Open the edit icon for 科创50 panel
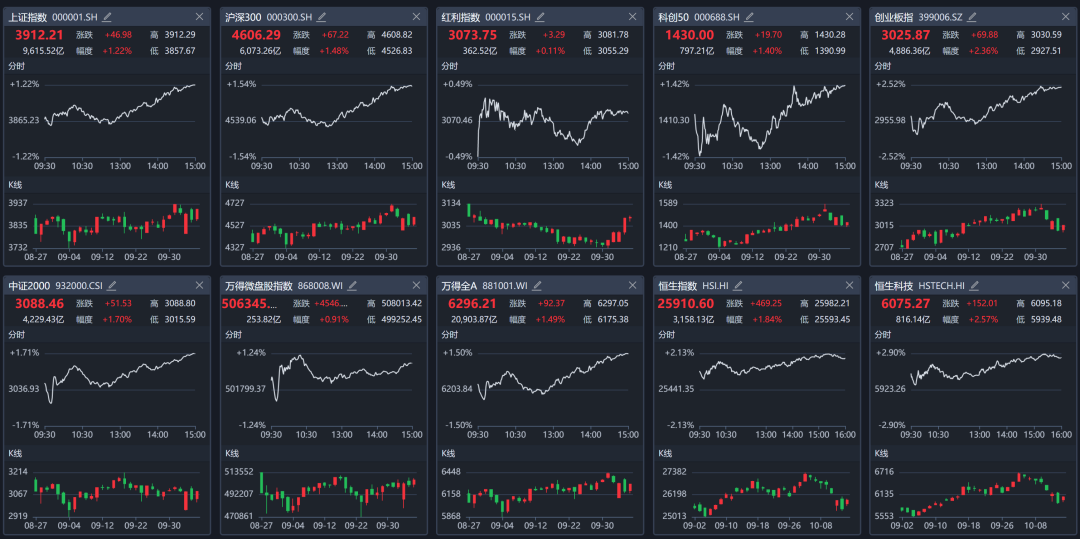This screenshot has height=539, width=1080. [756, 17]
